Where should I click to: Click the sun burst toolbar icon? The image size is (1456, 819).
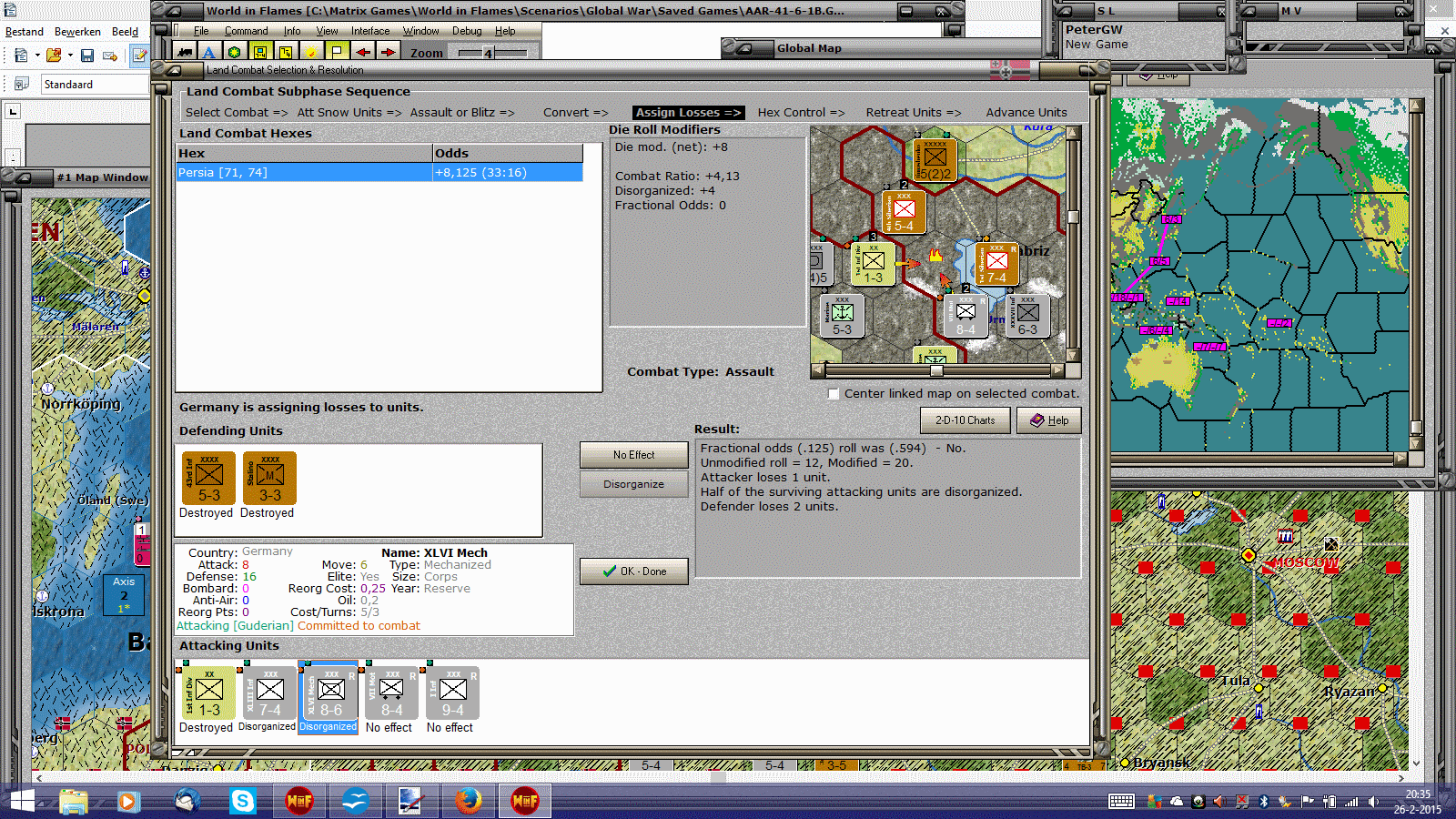click(311, 52)
